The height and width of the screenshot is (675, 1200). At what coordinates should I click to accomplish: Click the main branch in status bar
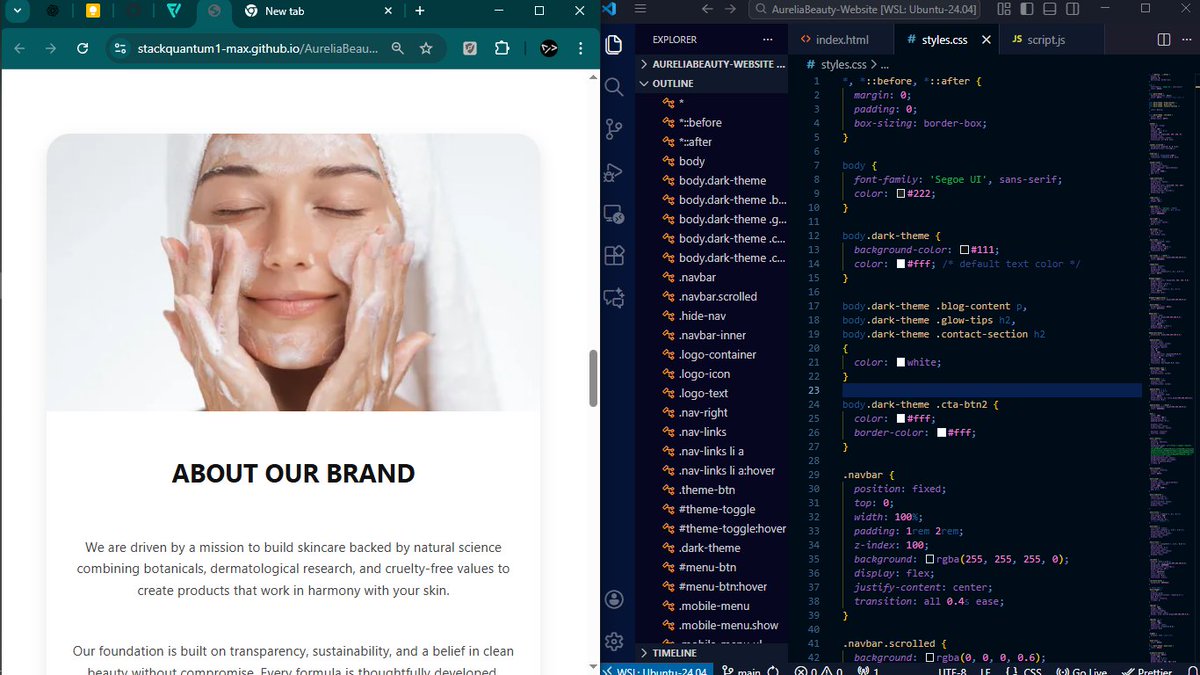click(x=740, y=671)
